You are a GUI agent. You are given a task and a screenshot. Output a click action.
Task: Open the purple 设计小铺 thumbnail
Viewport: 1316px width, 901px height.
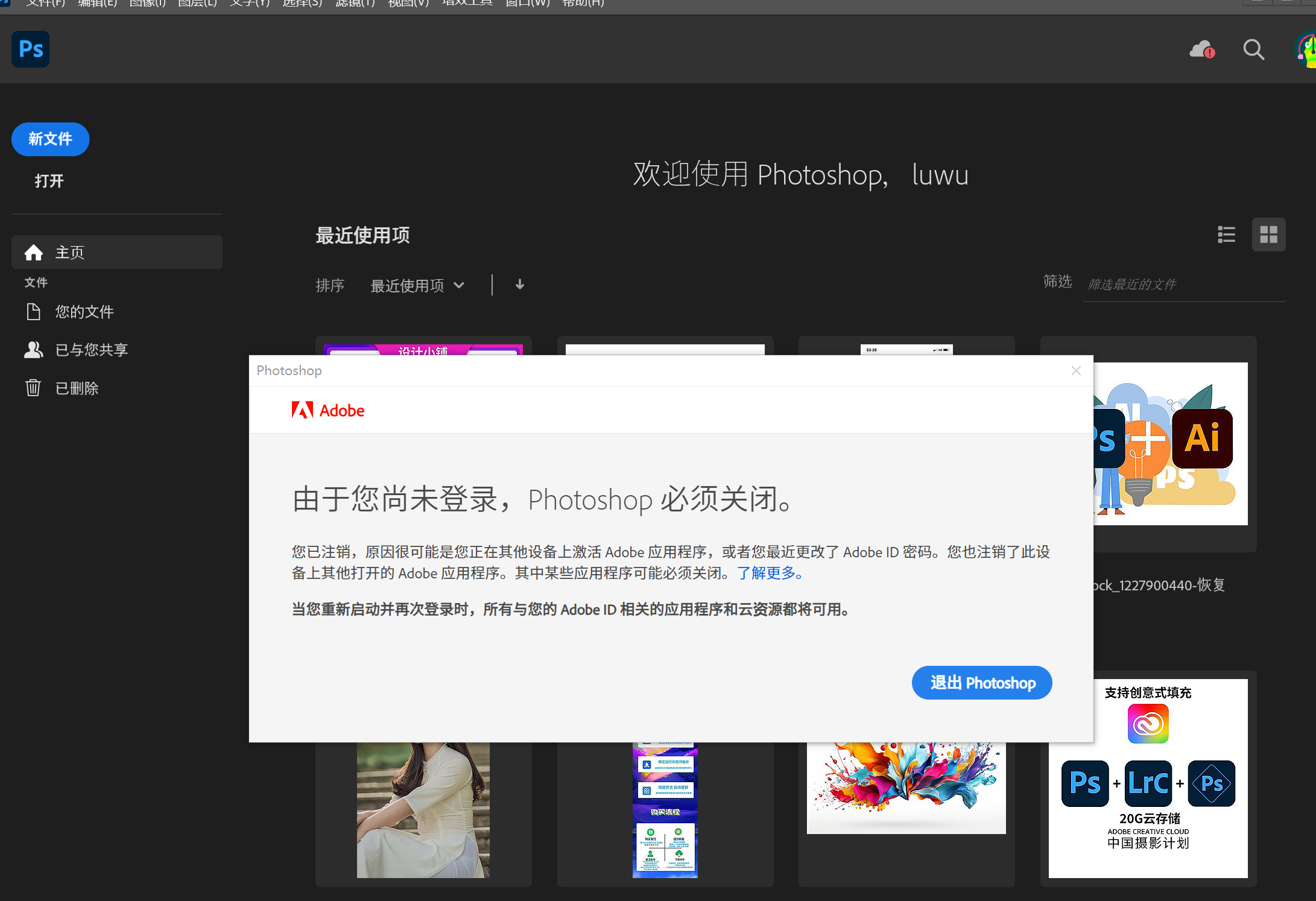(x=423, y=350)
